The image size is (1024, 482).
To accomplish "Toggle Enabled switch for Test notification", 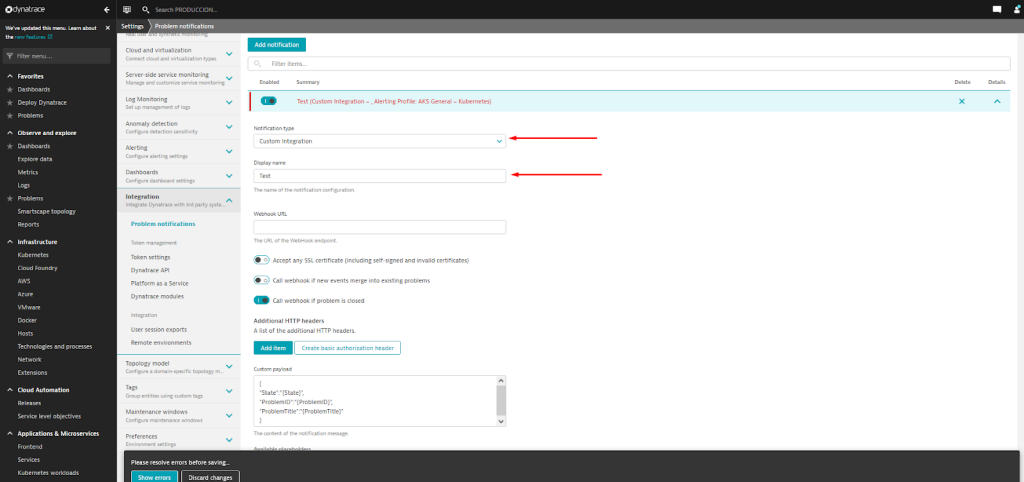I will pos(268,101).
